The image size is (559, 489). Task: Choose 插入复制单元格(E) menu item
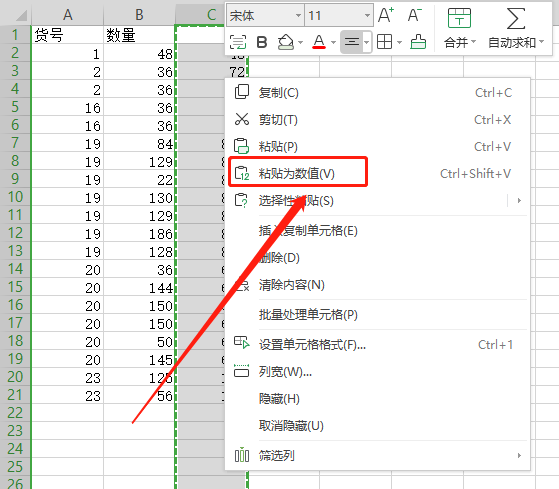tap(378, 231)
